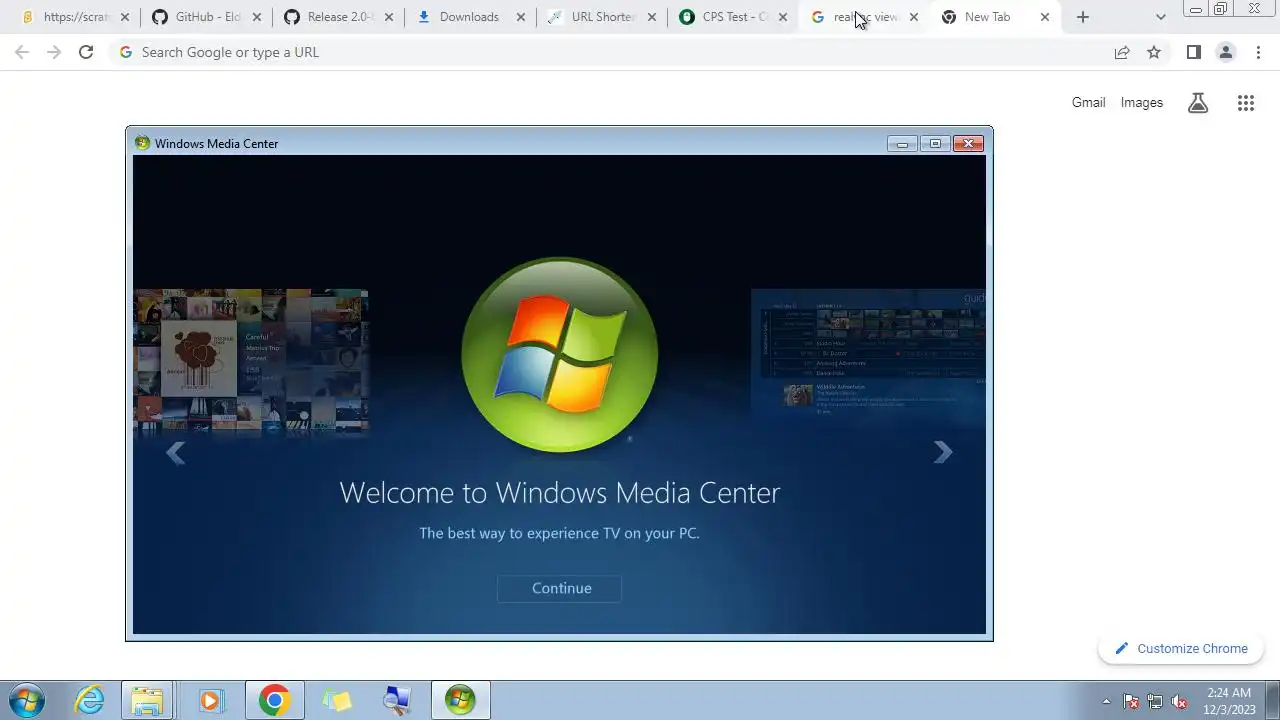This screenshot has height=720, width=1280.
Task: Switch to Google Chrome on the taskbar
Action: [x=274, y=700]
